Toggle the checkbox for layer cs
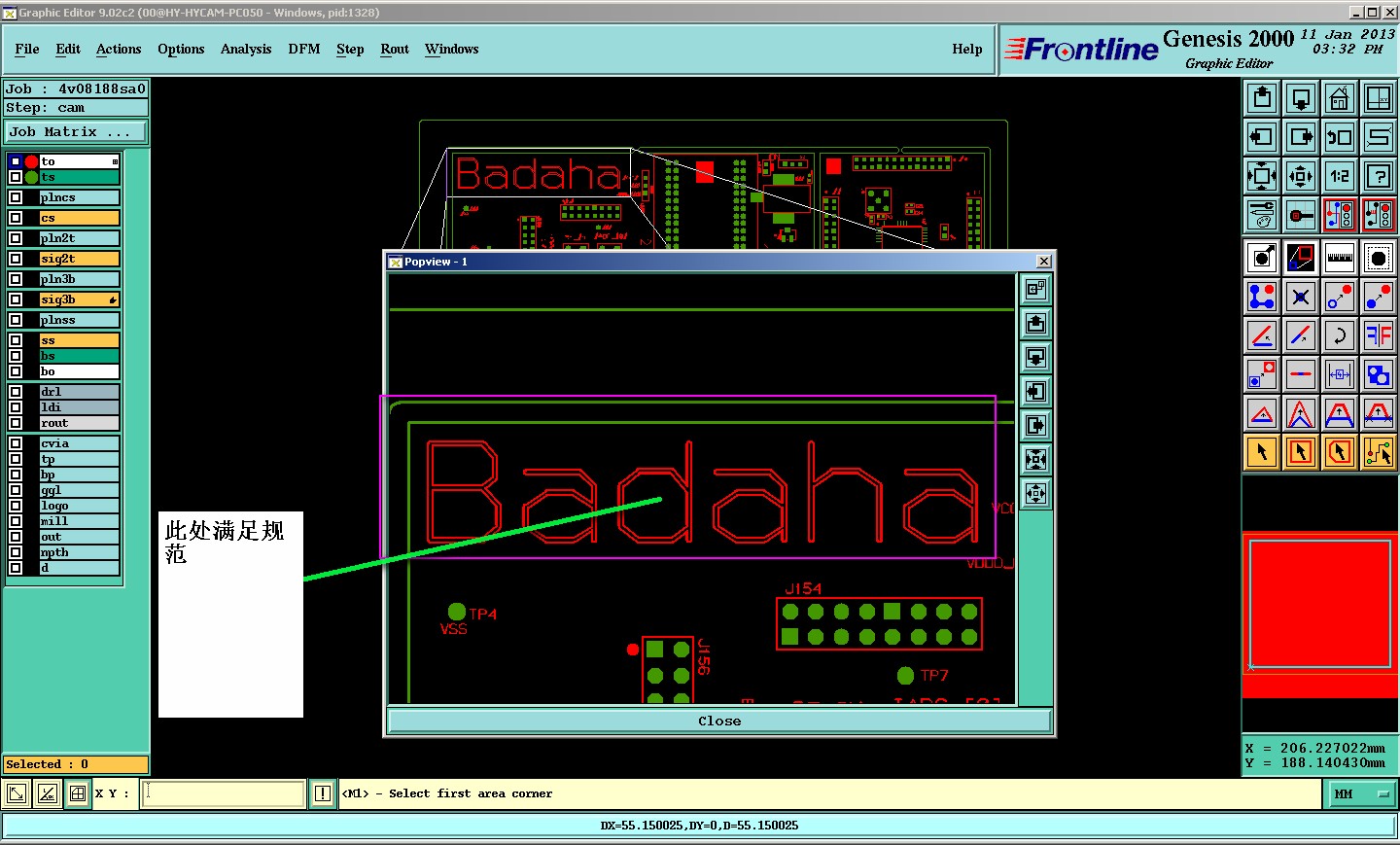The image size is (1400, 845). (x=16, y=218)
